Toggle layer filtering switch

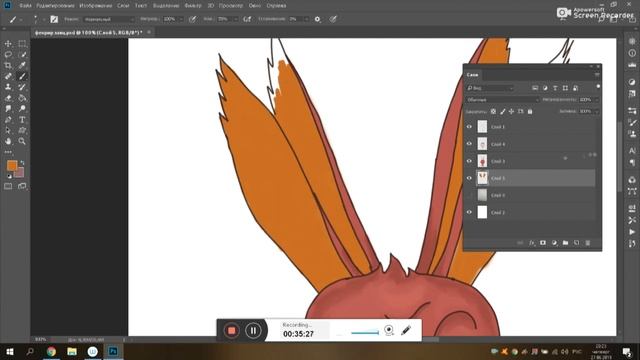pyautogui.click(x=598, y=87)
